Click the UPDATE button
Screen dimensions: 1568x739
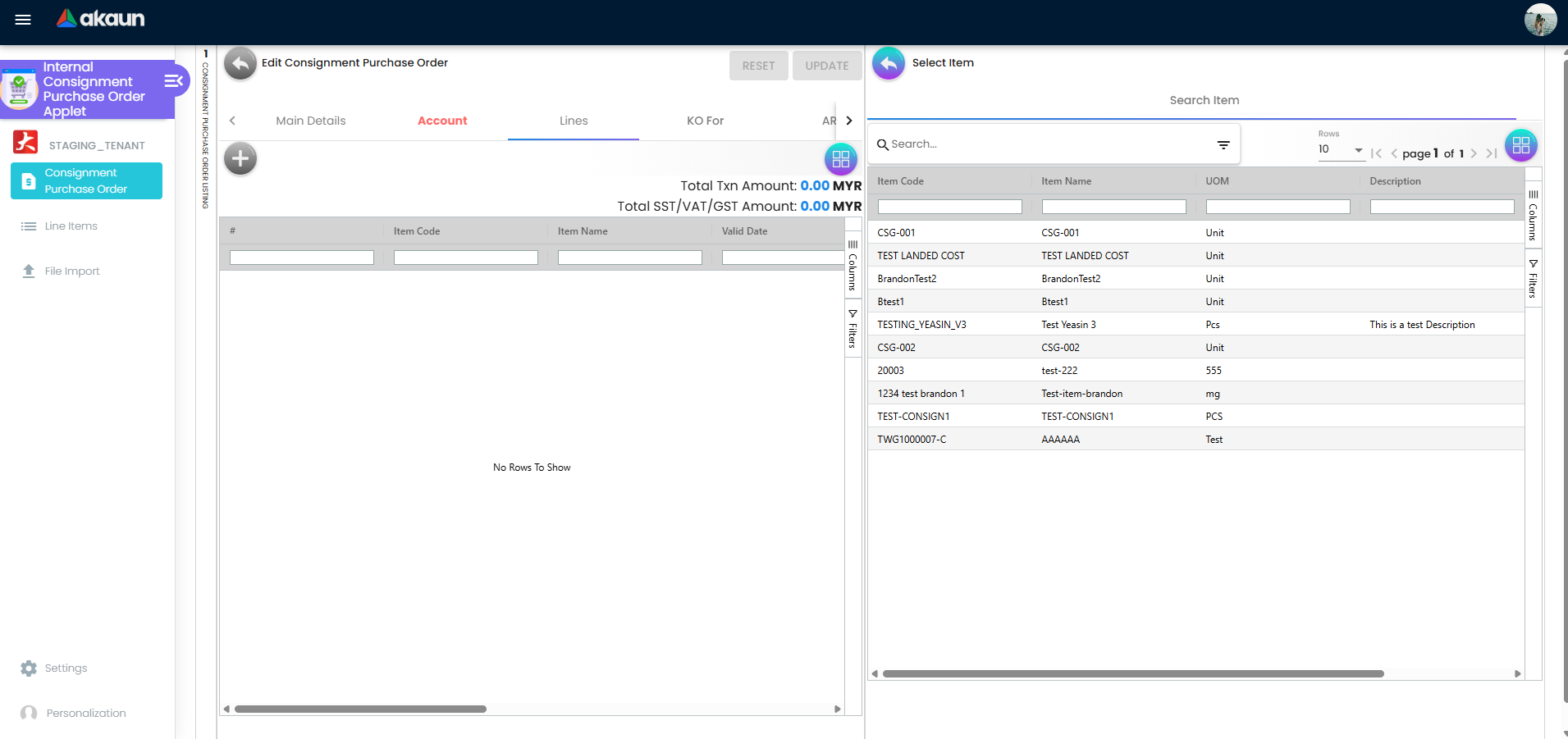coord(827,66)
